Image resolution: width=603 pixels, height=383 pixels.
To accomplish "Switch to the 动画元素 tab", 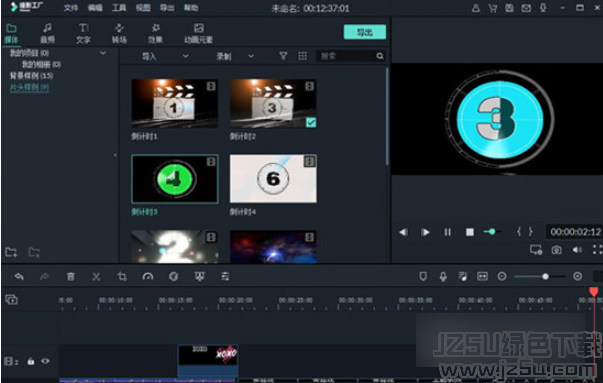I will (x=198, y=33).
